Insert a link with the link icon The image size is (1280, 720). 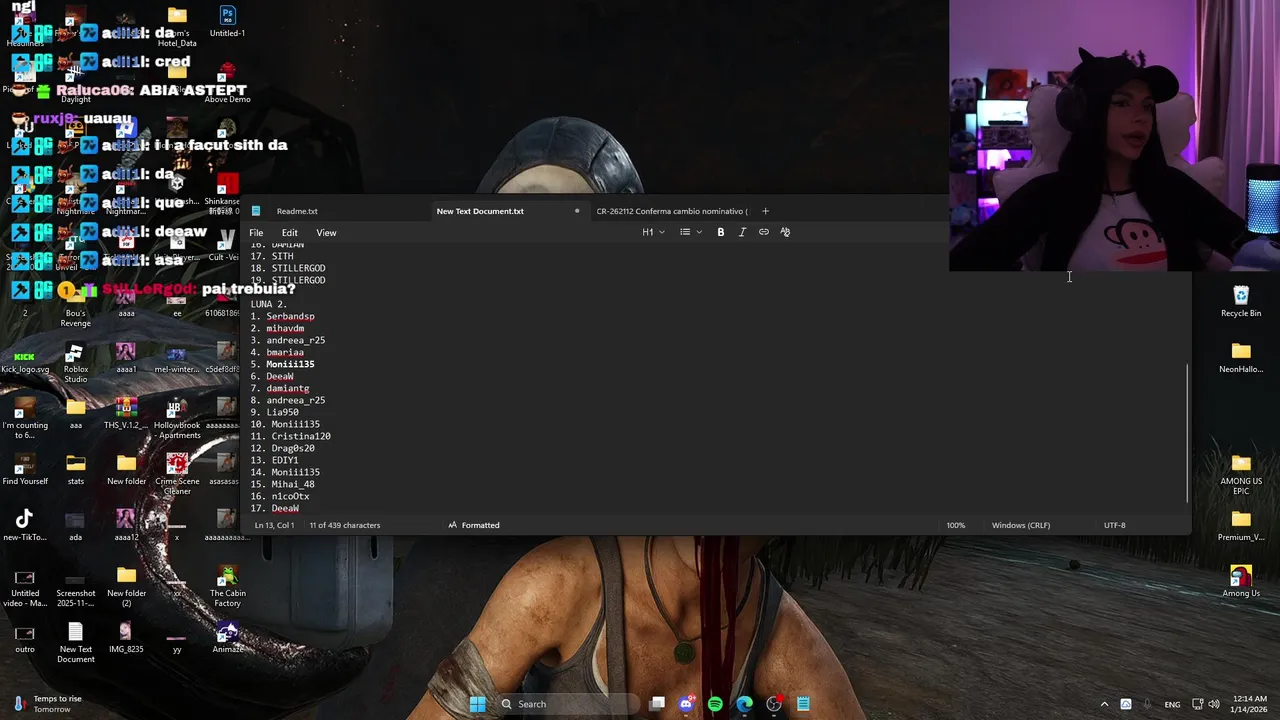pyautogui.click(x=764, y=232)
